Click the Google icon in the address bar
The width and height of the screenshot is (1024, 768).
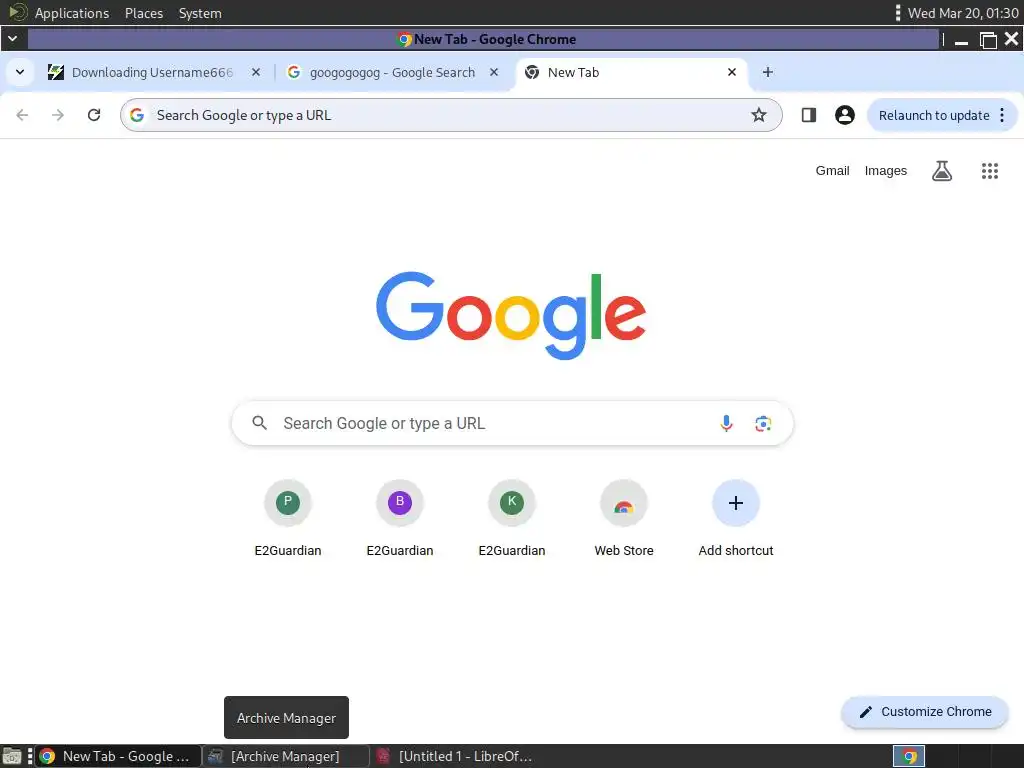click(136, 115)
